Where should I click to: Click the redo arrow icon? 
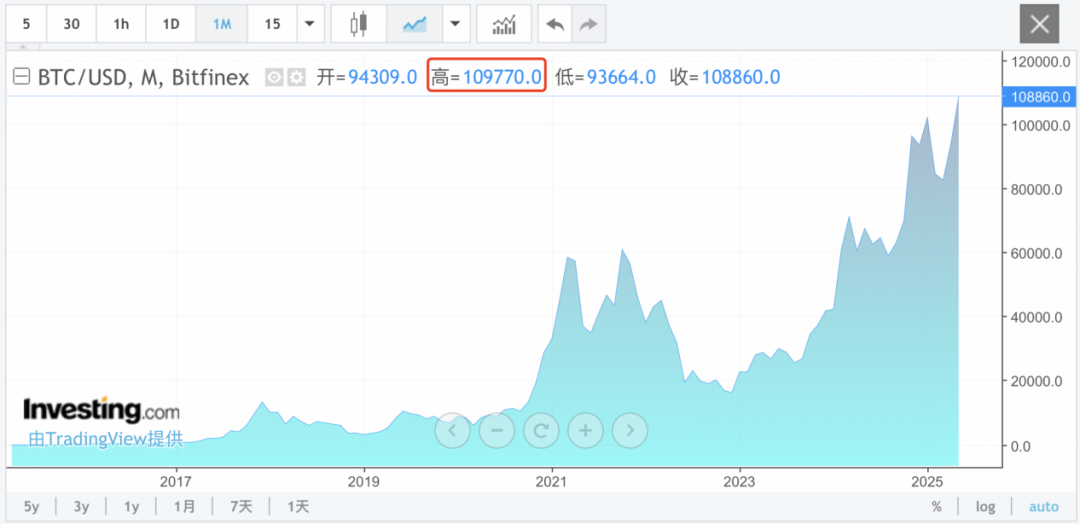[x=589, y=24]
